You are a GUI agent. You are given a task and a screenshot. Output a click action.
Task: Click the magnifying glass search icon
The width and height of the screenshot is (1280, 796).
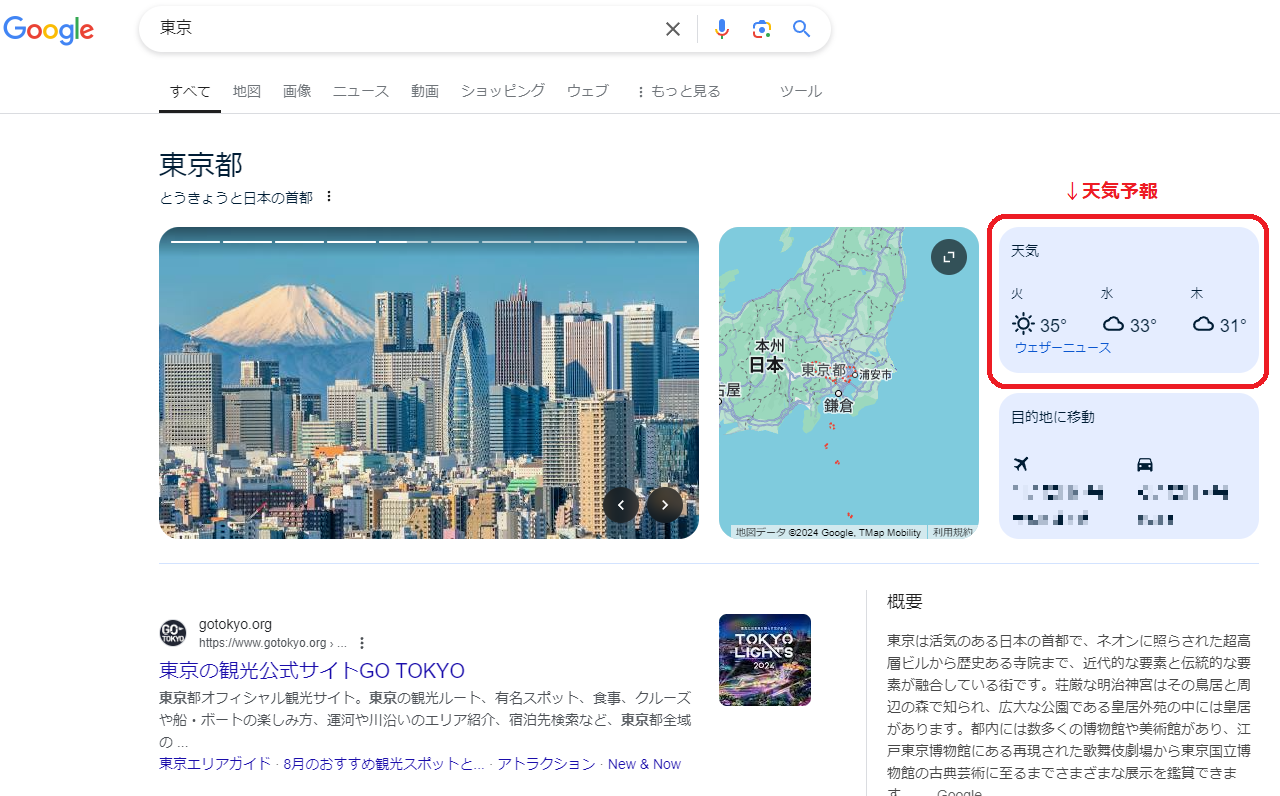pyautogui.click(x=800, y=28)
